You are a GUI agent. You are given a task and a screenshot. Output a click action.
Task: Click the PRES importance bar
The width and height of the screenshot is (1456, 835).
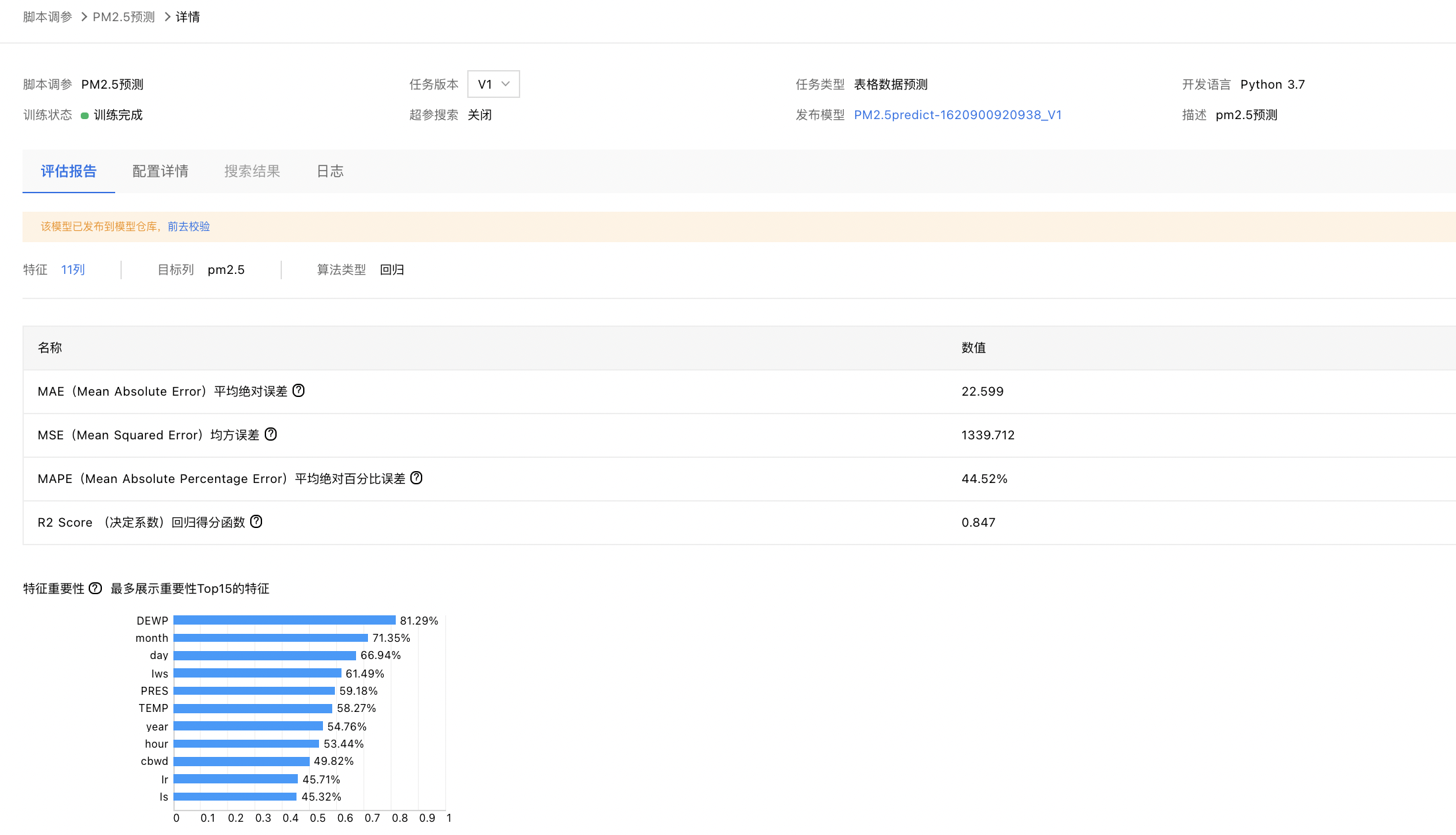coord(254,691)
